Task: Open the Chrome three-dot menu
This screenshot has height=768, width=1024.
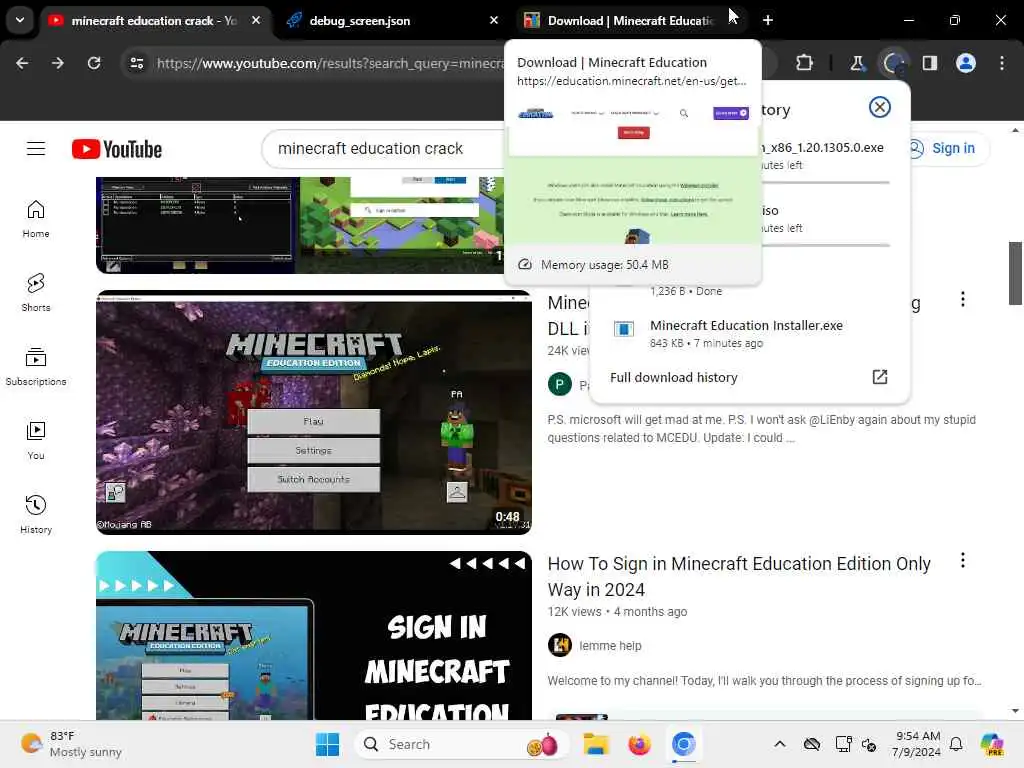Action: tap(1002, 63)
